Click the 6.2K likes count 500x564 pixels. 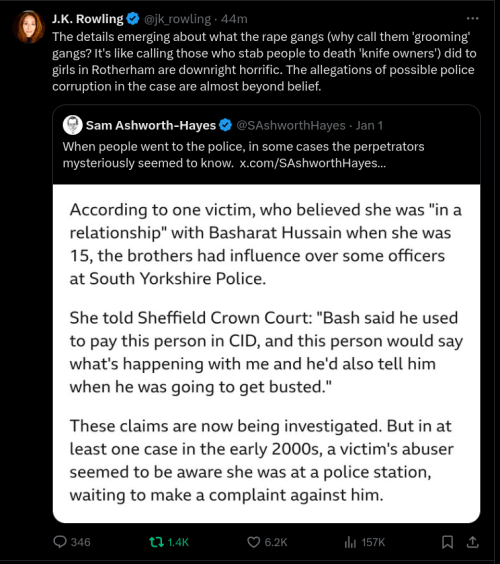(276, 542)
